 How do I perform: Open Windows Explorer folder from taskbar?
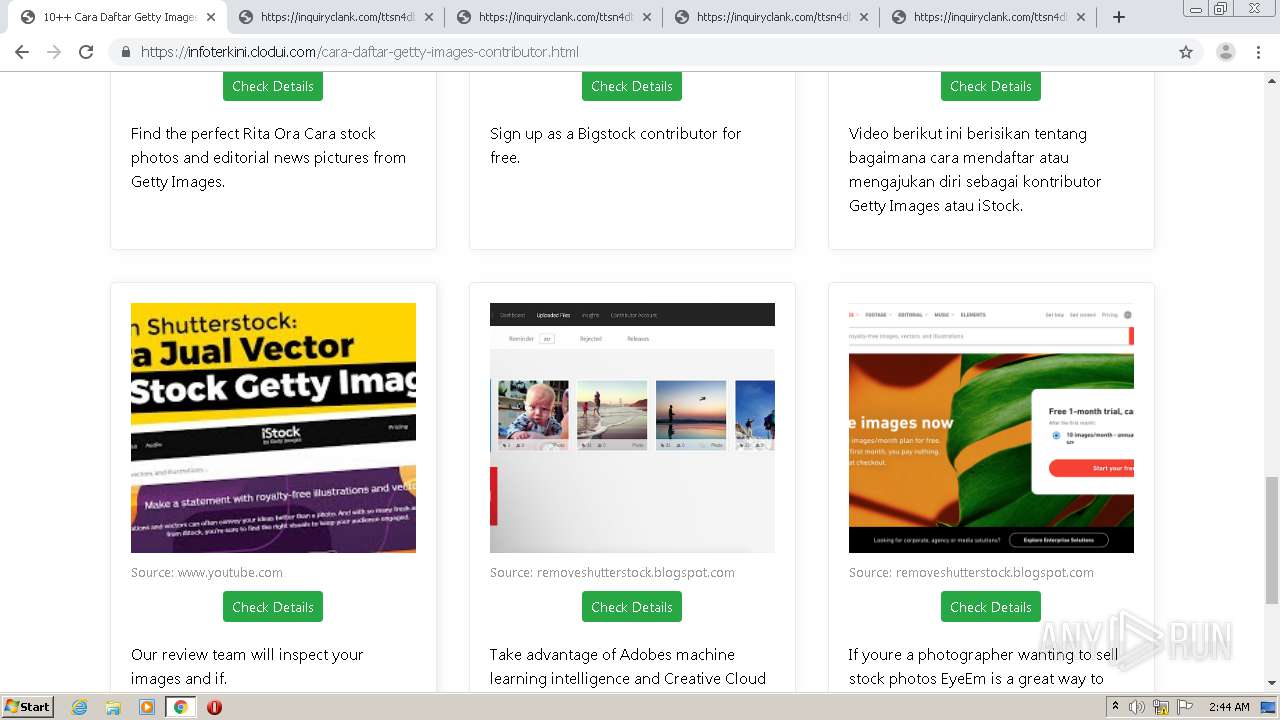[113, 707]
